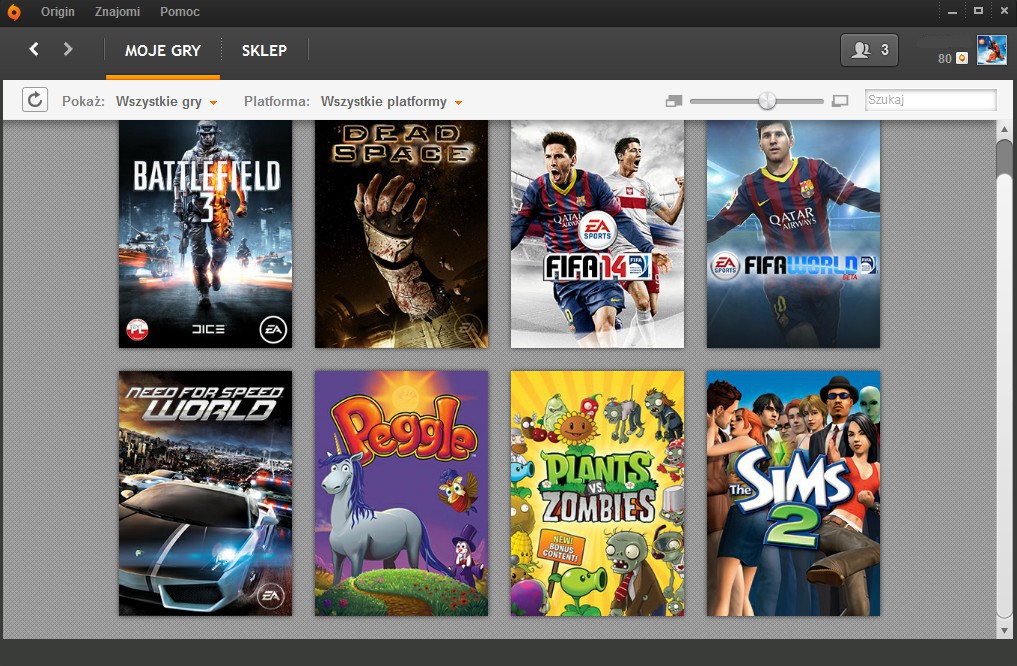This screenshot has width=1017, height=666.
Task: Click the small tiles size icon
Action: coord(674,101)
